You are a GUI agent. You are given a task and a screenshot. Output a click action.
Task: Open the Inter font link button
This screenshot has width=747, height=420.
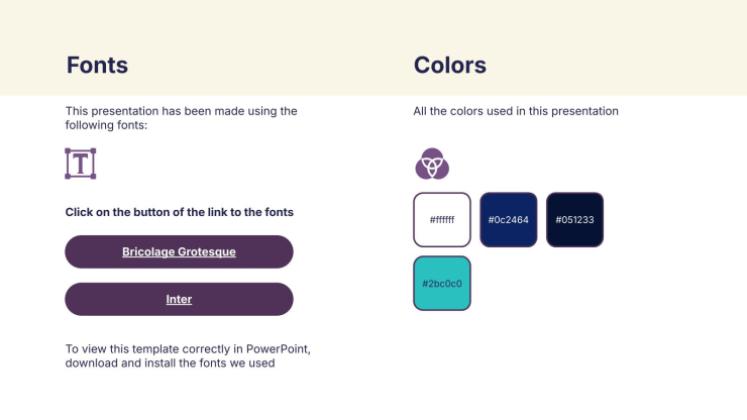point(179,299)
